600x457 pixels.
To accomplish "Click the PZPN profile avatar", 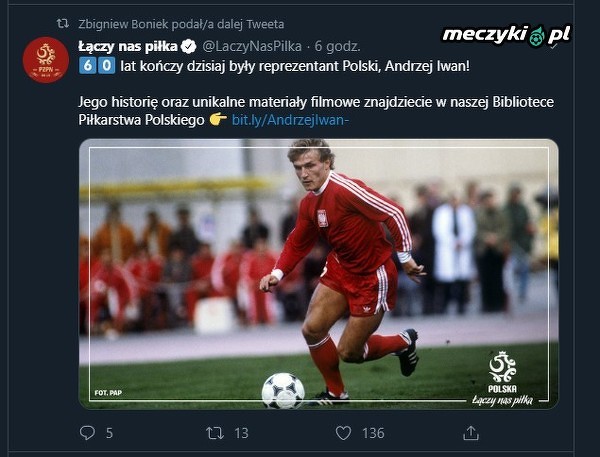I will (x=45, y=59).
